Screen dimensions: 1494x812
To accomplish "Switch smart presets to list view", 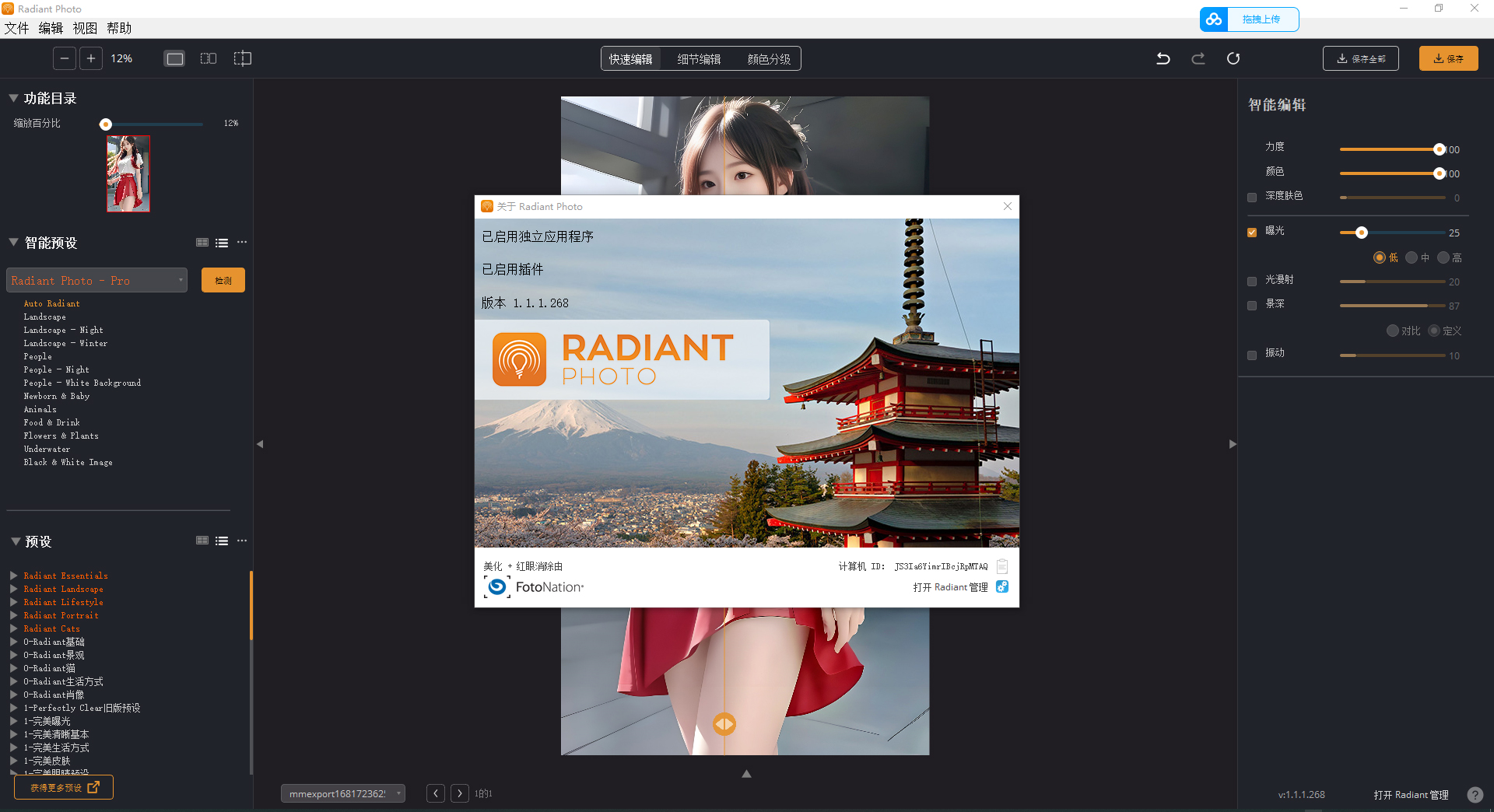I will coord(222,243).
